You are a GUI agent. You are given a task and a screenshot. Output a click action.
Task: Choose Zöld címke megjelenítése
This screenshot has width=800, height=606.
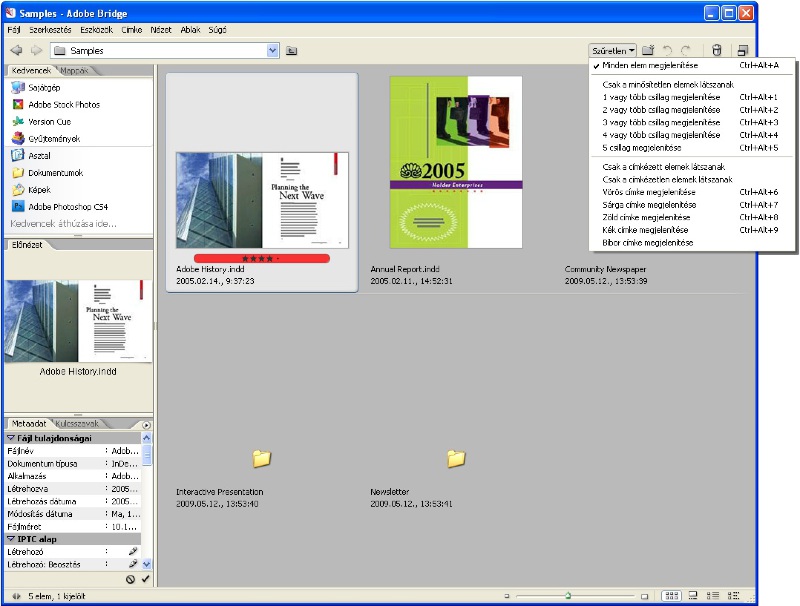click(692, 217)
